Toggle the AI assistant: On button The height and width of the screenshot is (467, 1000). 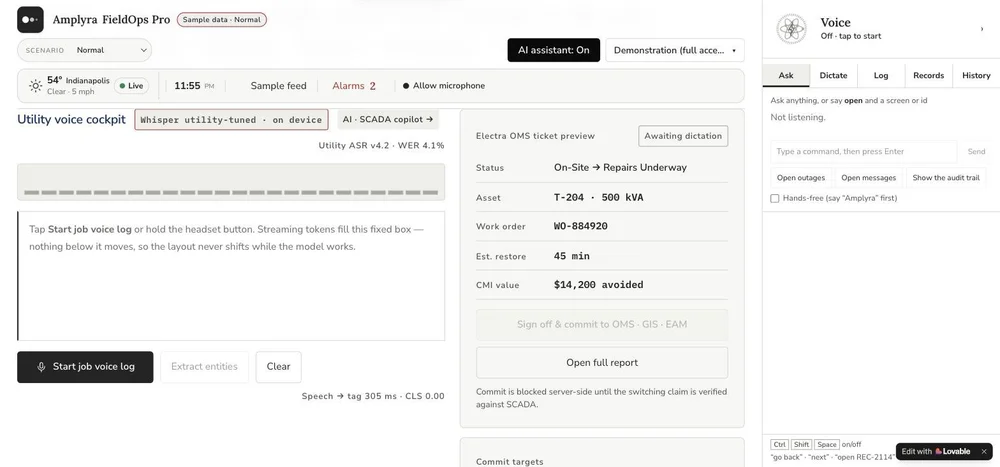[554, 50]
